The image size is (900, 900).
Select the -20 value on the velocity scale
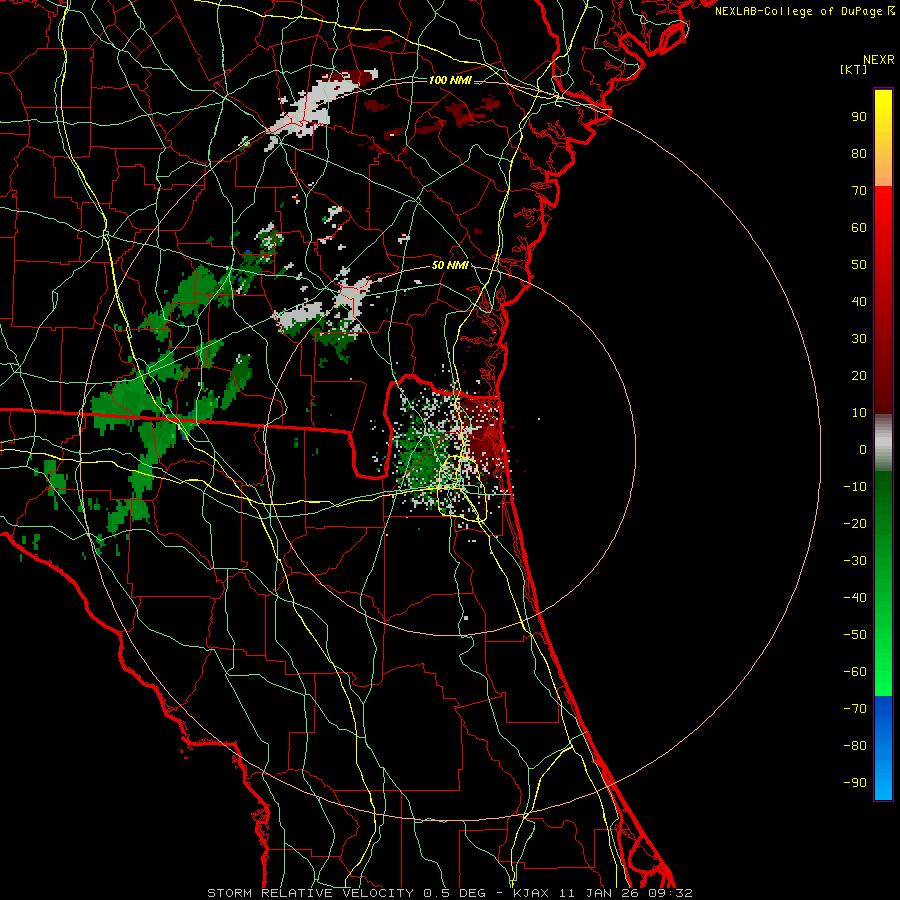(x=855, y=523)
